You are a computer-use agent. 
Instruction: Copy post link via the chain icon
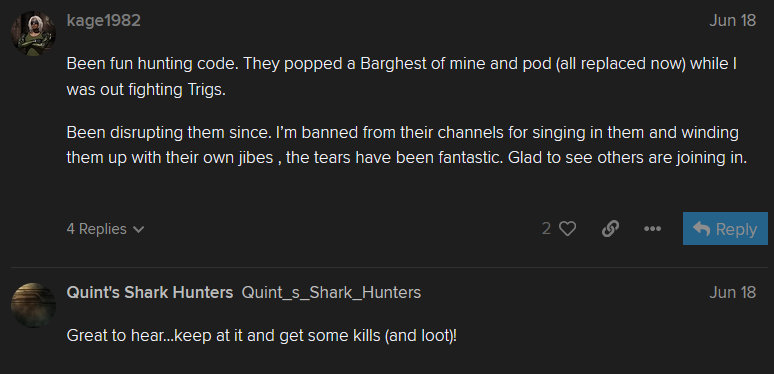pos(611,229)
